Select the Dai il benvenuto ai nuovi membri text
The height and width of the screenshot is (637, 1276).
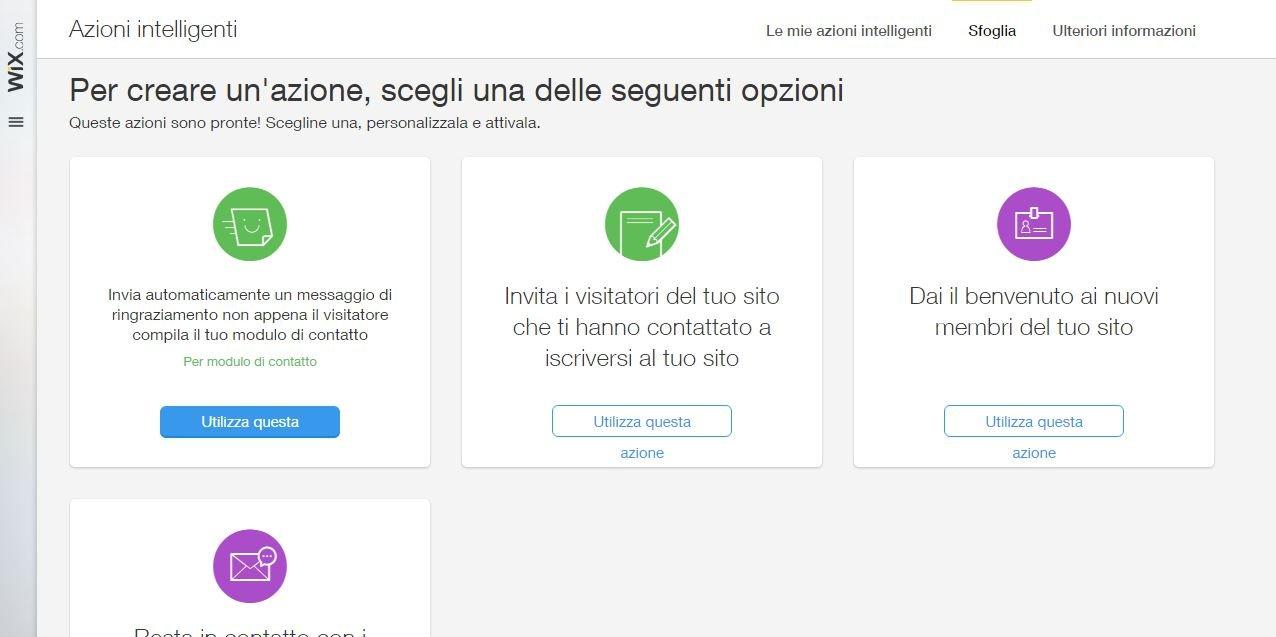1034,312
